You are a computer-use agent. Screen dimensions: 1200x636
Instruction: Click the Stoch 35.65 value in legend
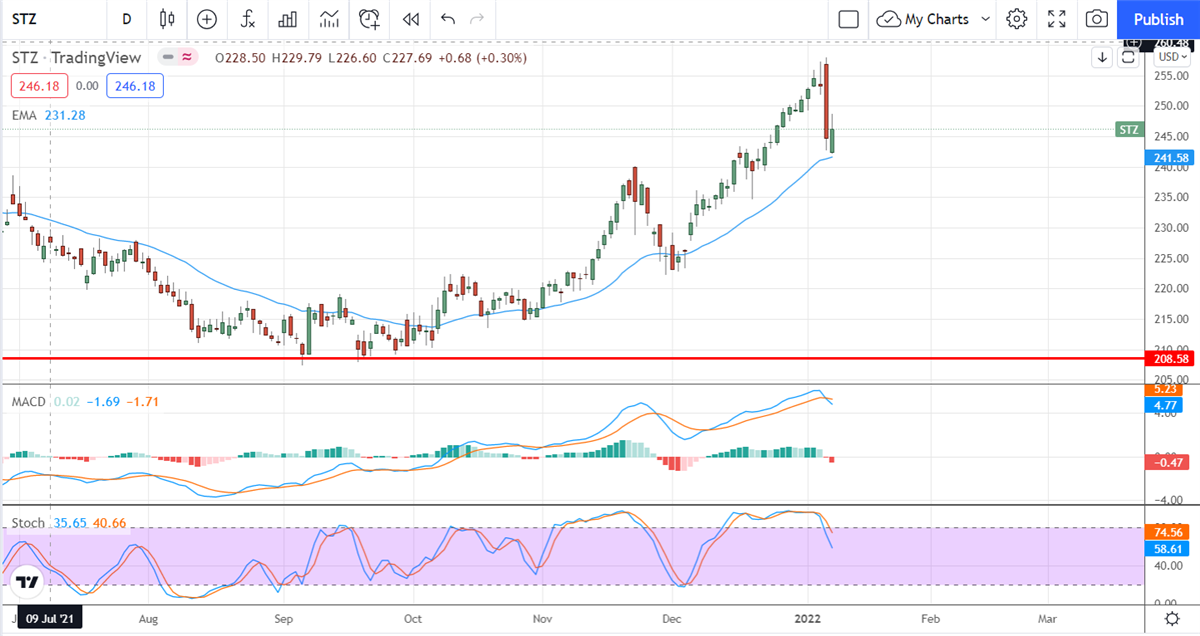coord(71,522)
